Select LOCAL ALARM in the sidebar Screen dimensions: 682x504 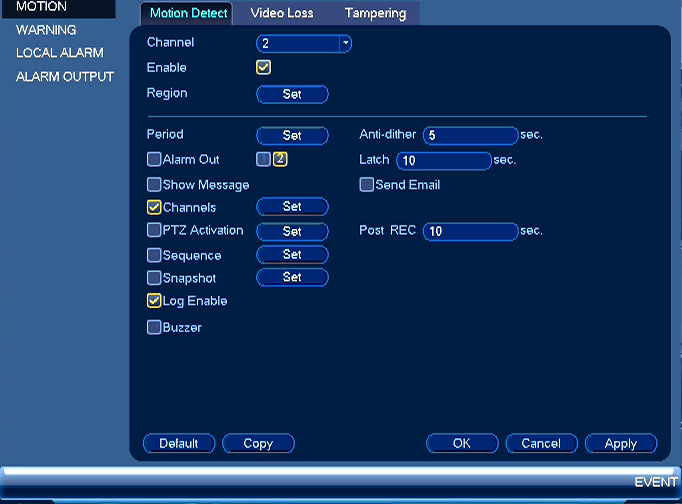tap(60, 53)
